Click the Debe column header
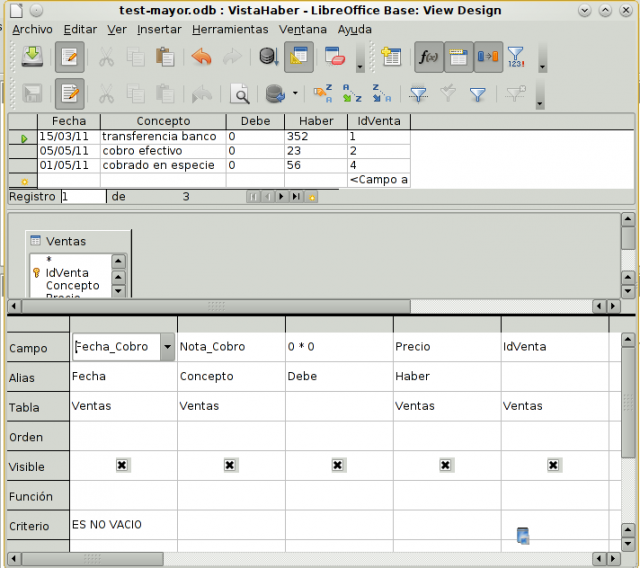Viewport: 640px width, 568px height. (256, 121)
